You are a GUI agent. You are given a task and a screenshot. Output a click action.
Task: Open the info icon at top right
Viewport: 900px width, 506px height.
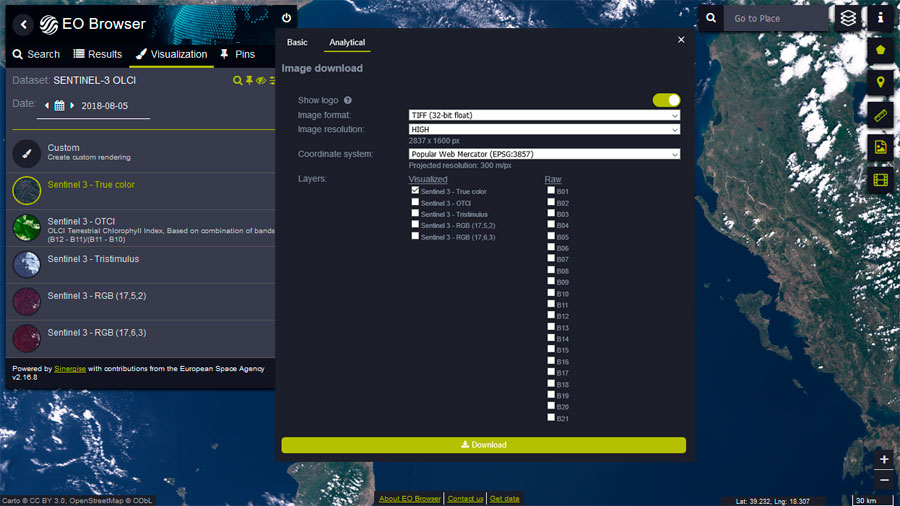coord(880,18)
